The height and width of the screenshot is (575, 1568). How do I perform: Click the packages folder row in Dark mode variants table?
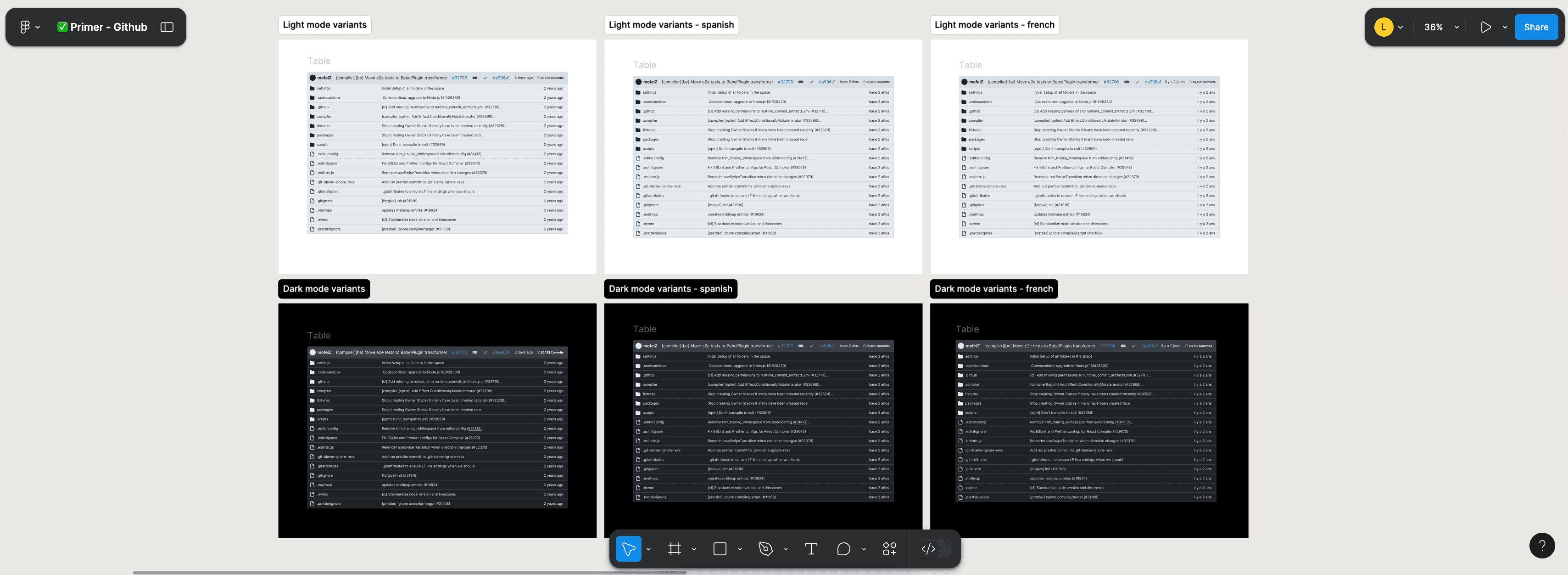pos(438,410)
